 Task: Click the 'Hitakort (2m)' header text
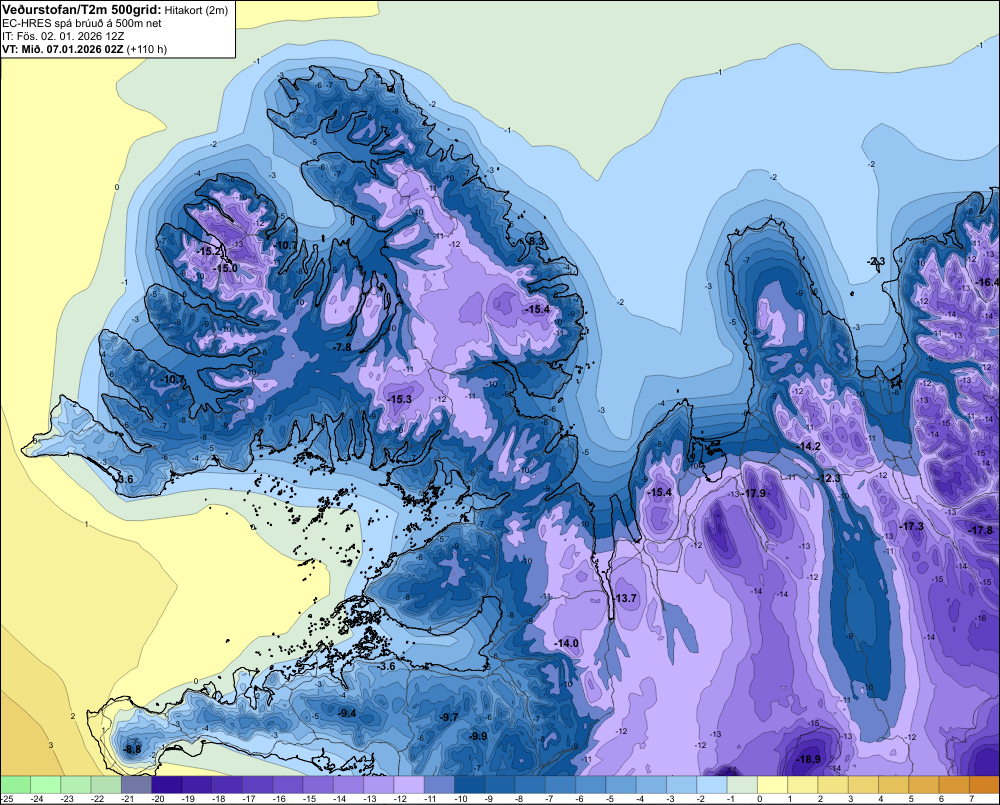pos(195,10)
